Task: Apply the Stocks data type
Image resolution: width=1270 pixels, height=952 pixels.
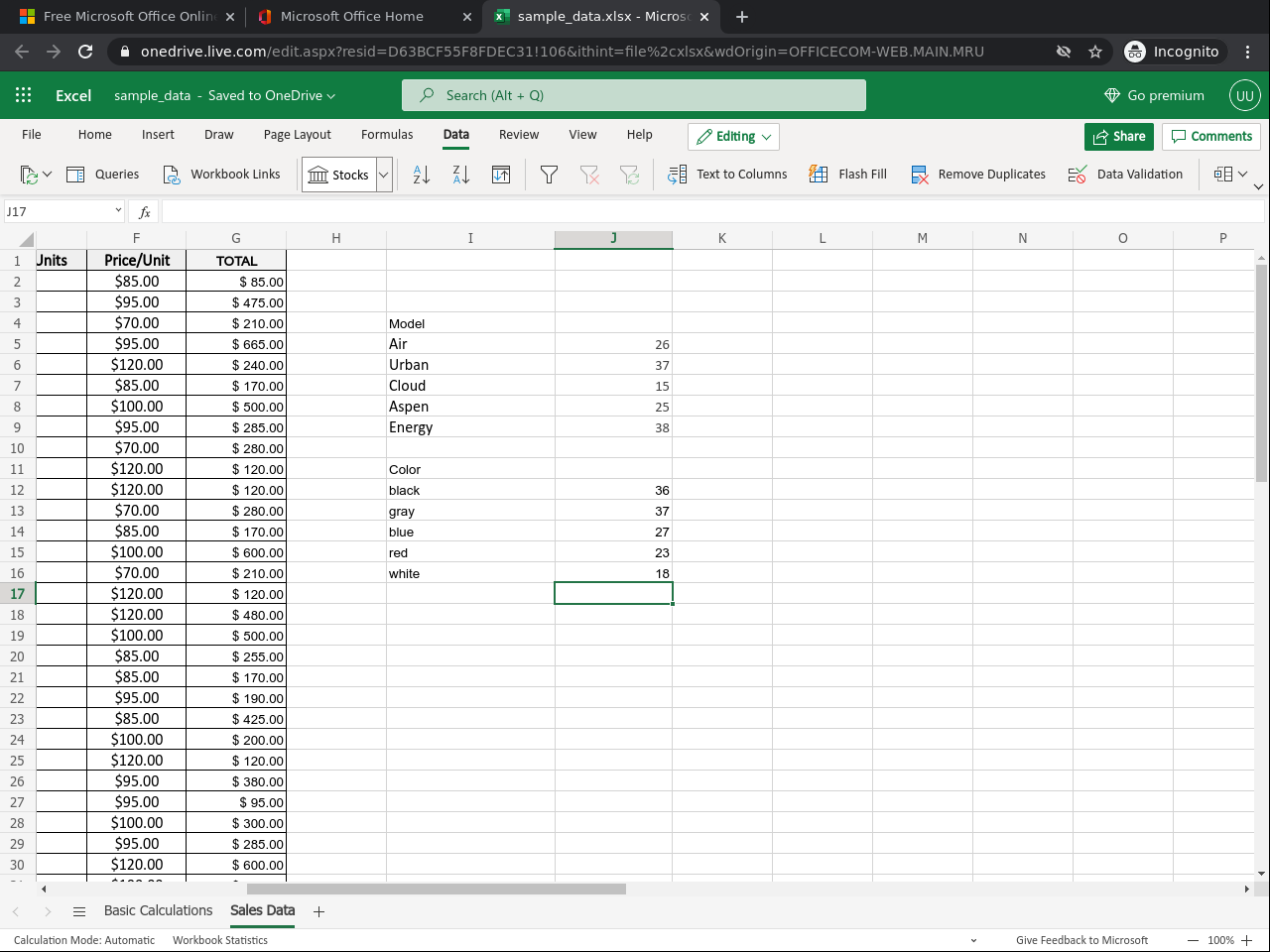Action: click(339, 174)
